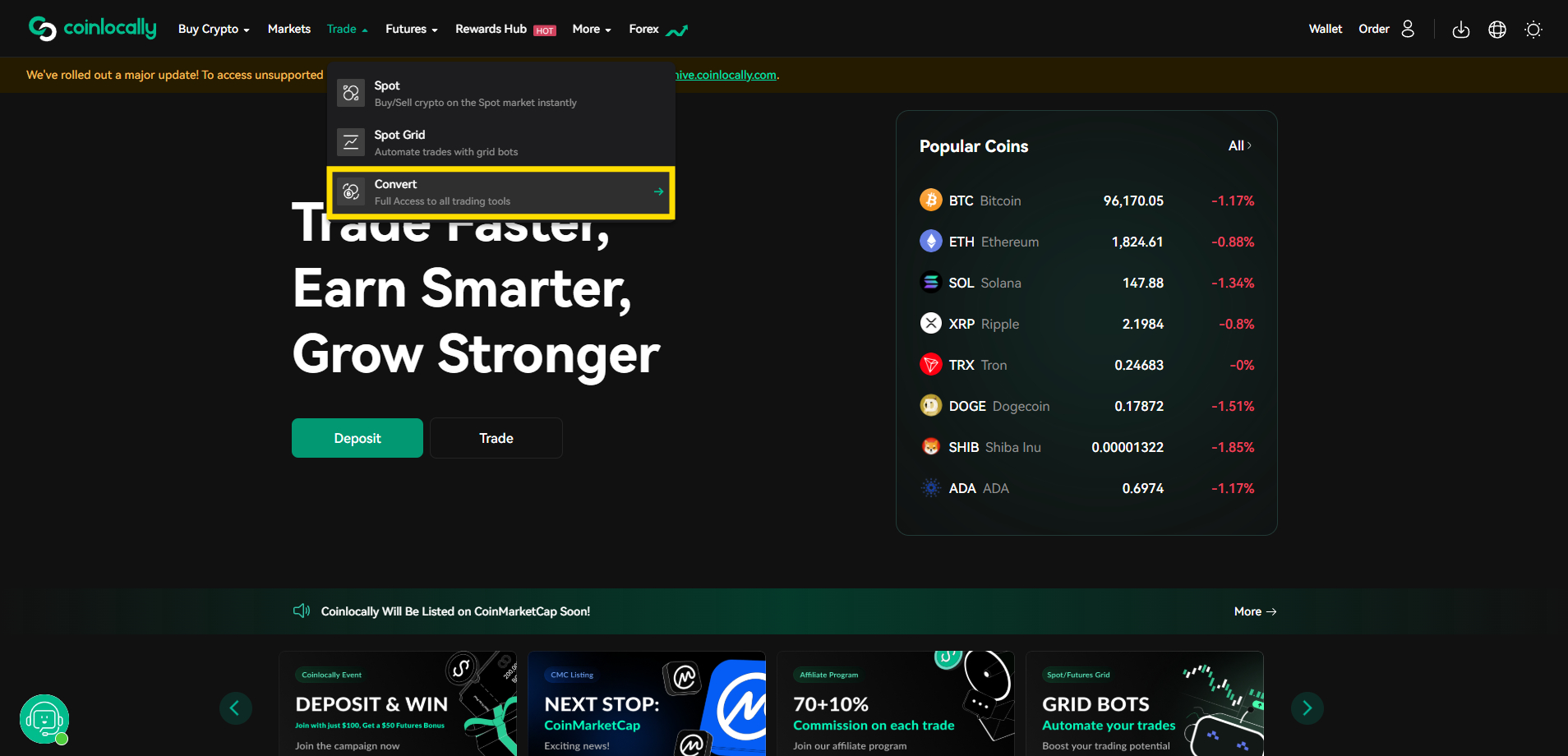The width and height of the screenshot is (1568, 756).
Task: Click the Bitcoin coin icon
Action: click(x=931, y=201)
